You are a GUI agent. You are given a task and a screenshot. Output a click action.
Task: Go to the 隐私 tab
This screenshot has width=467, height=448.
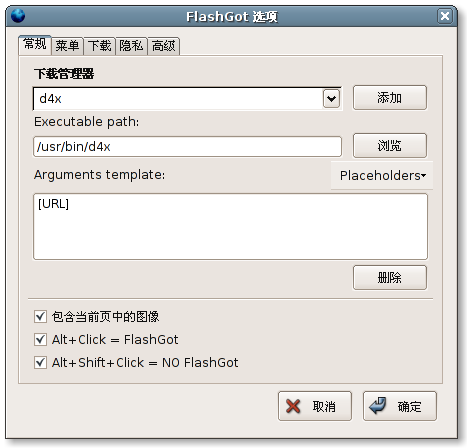click(x=131, y=46)
